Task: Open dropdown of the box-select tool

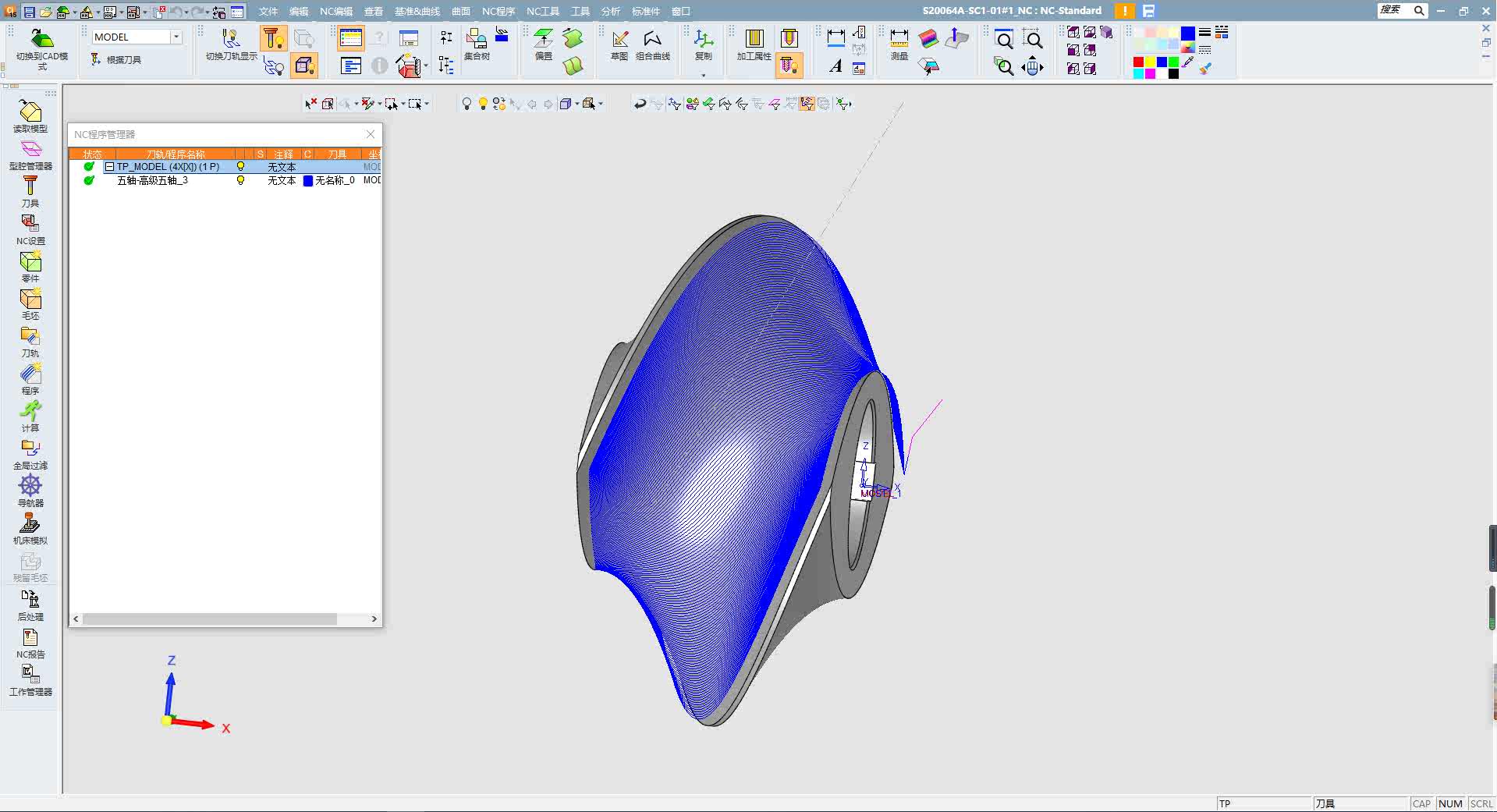Action: [x=427, y=104]
